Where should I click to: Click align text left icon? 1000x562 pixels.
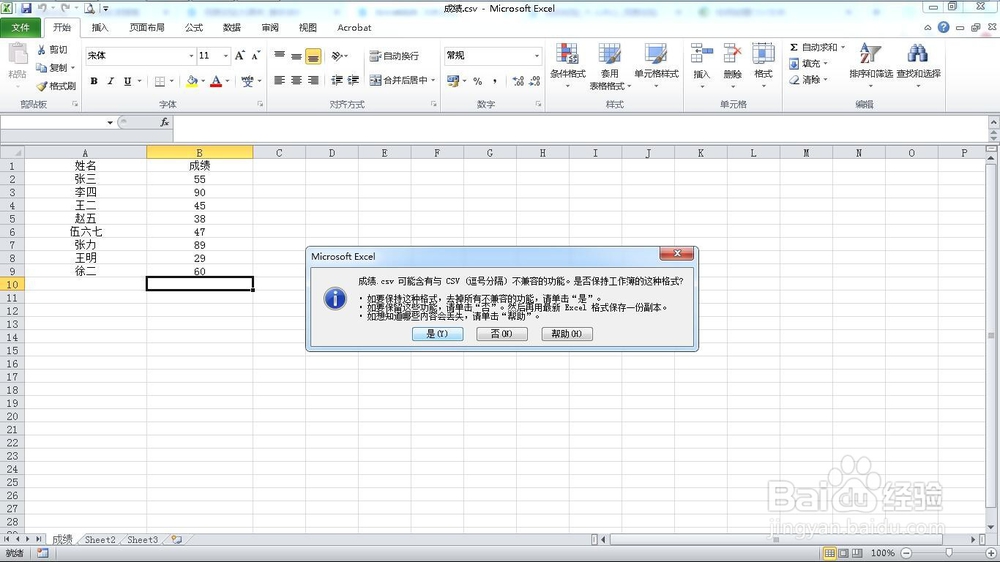click(279, 80)
